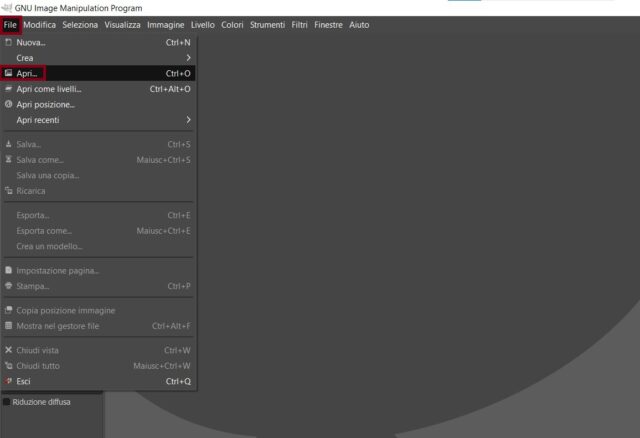Click the Apri open file icon
The width and height of the screenshot is (640, 438).
pyautogui.click(x=9, y=73)
